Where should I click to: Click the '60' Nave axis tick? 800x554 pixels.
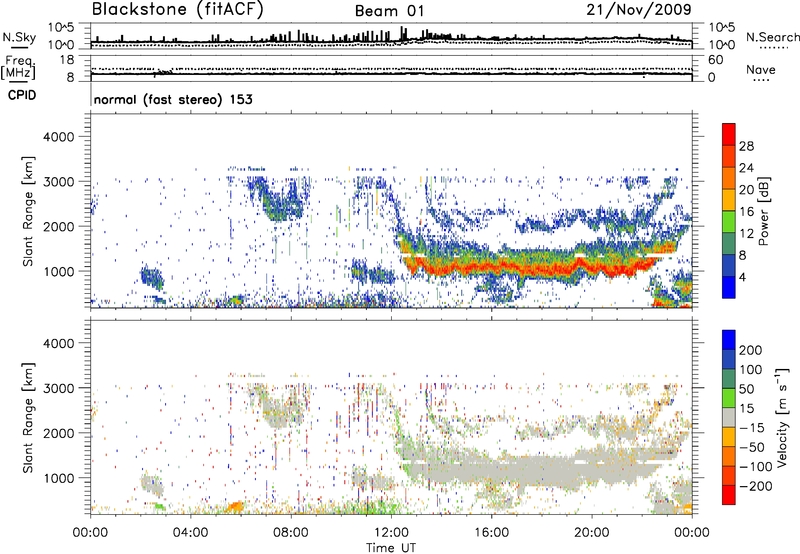pyautogui.click(x=715, y=60)
